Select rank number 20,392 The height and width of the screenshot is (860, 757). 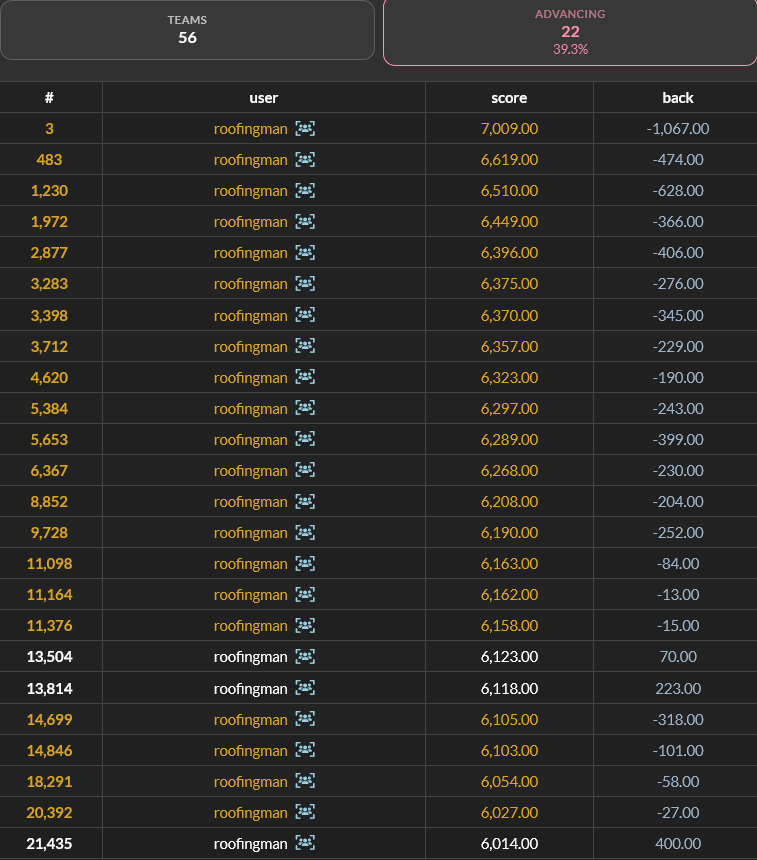[49, 812]
